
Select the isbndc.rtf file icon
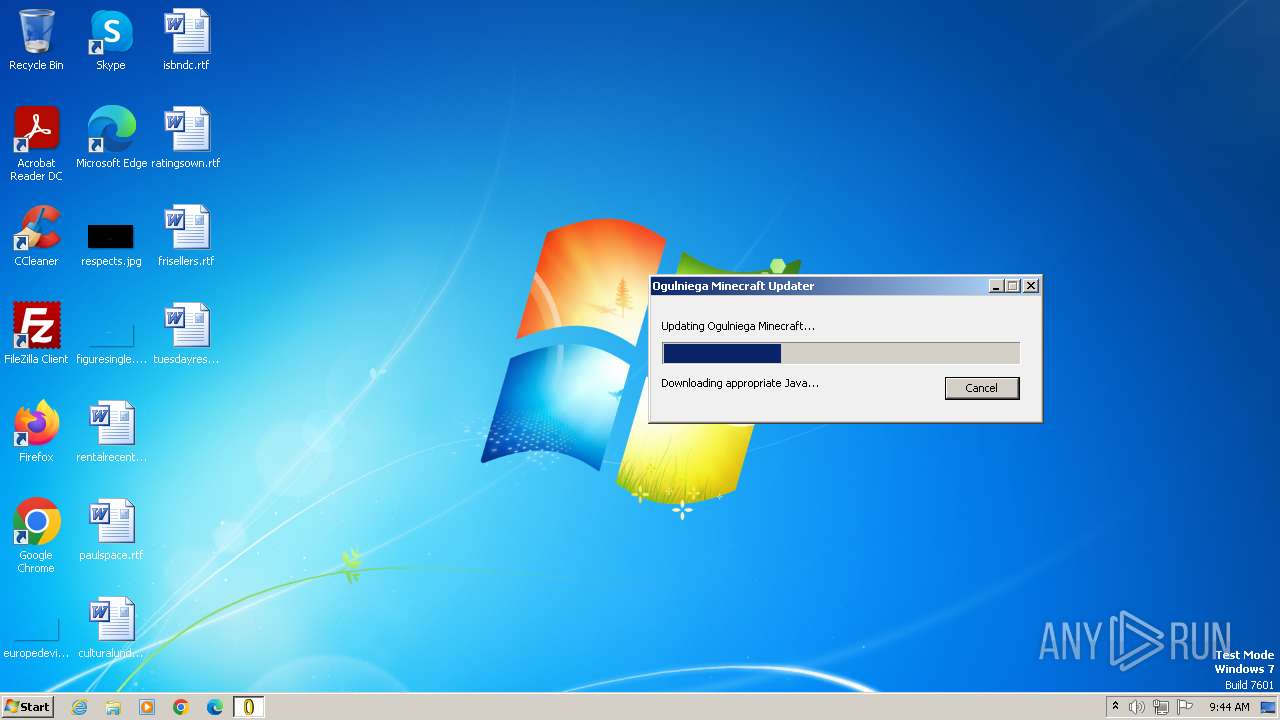click(x=186, y=41)
